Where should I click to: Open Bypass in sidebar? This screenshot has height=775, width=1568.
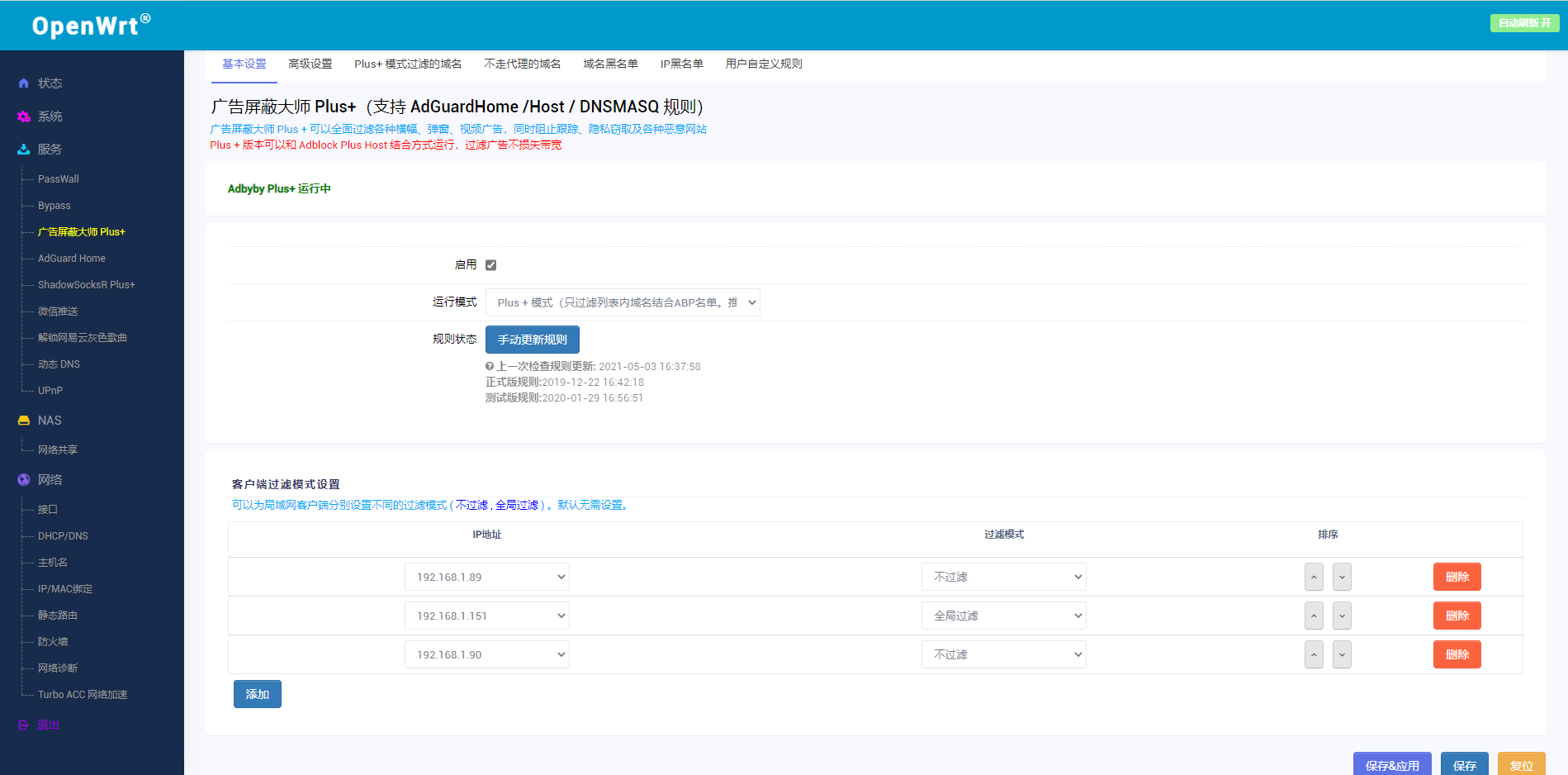[x=54, y=206]
